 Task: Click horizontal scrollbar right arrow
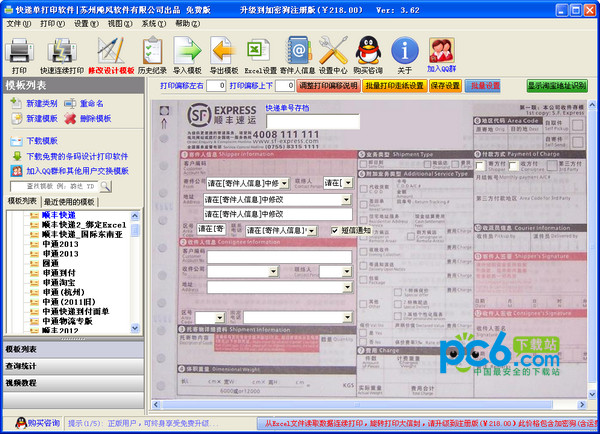coord(582,405)
